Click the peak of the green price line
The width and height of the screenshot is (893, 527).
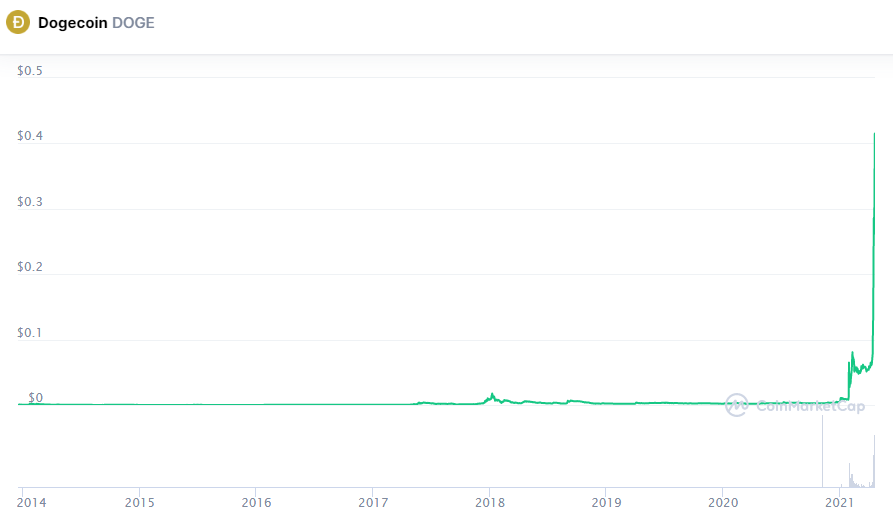pos(875,134)
